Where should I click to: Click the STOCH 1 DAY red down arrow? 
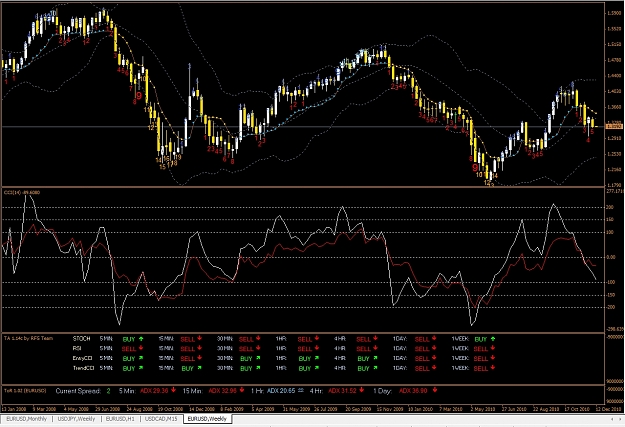click(434, 338)
